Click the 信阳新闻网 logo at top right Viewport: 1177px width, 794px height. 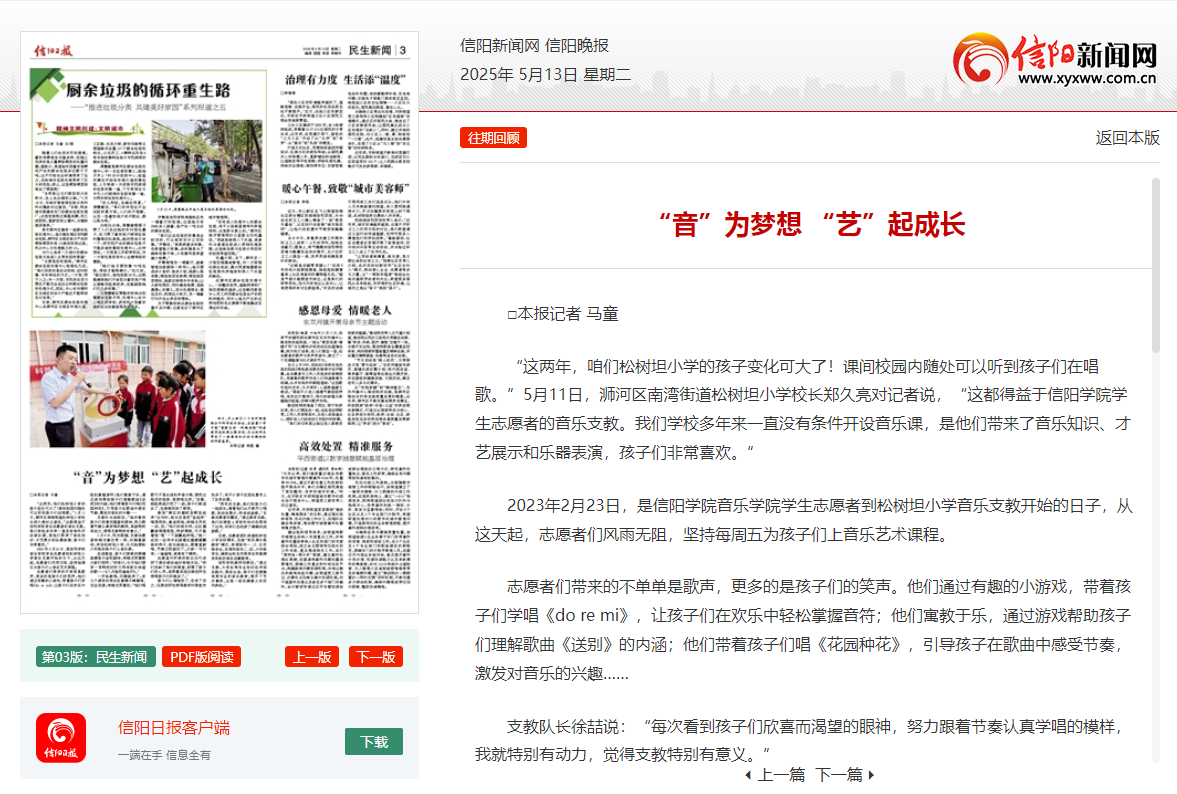(1055, 59)
